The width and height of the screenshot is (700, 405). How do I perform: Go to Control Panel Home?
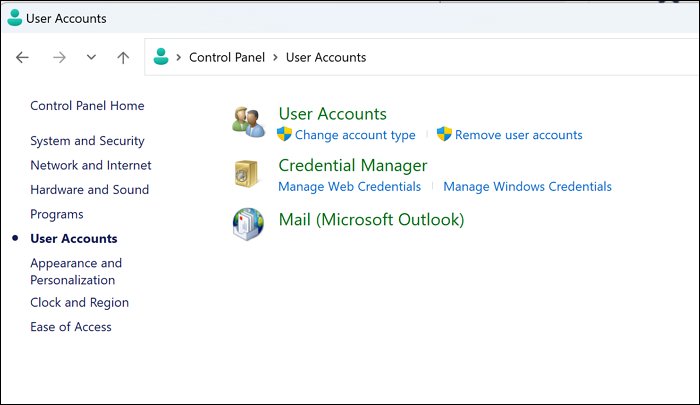click(x=87, y=106)
